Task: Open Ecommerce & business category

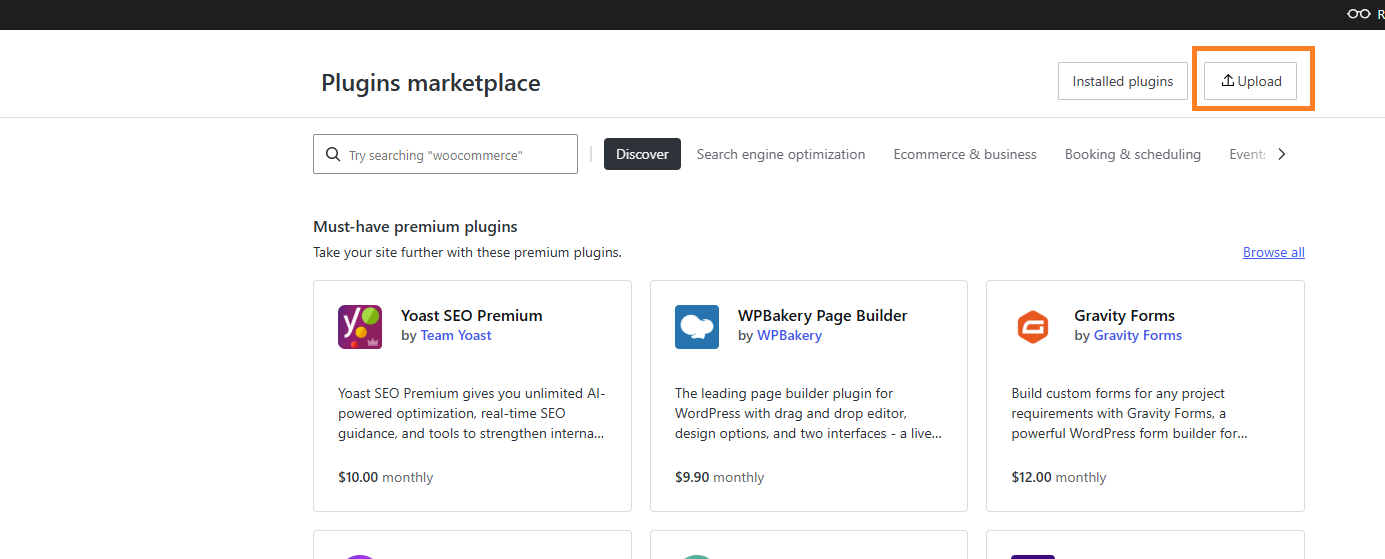Action: [965, 154]
